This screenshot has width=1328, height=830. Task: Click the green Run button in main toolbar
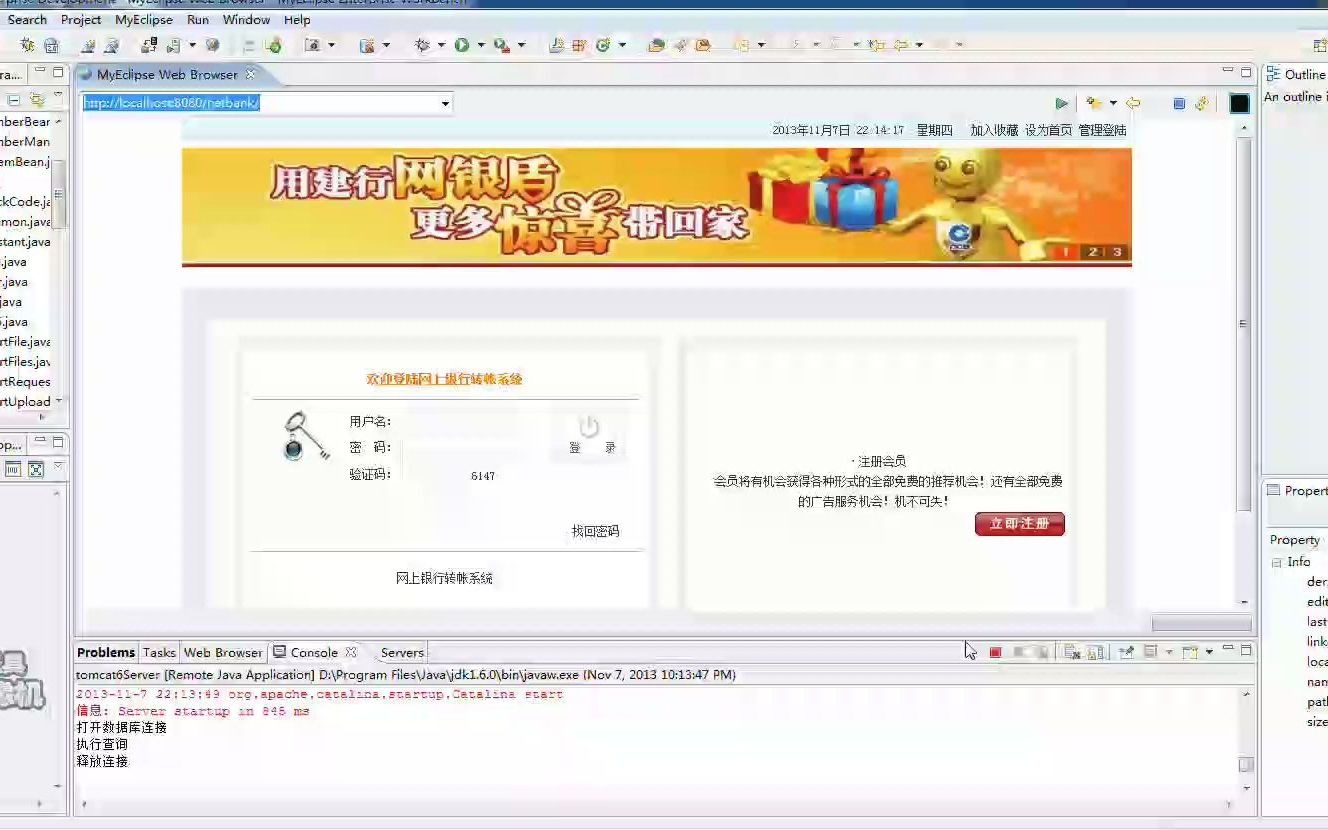[x=461, y=45]
